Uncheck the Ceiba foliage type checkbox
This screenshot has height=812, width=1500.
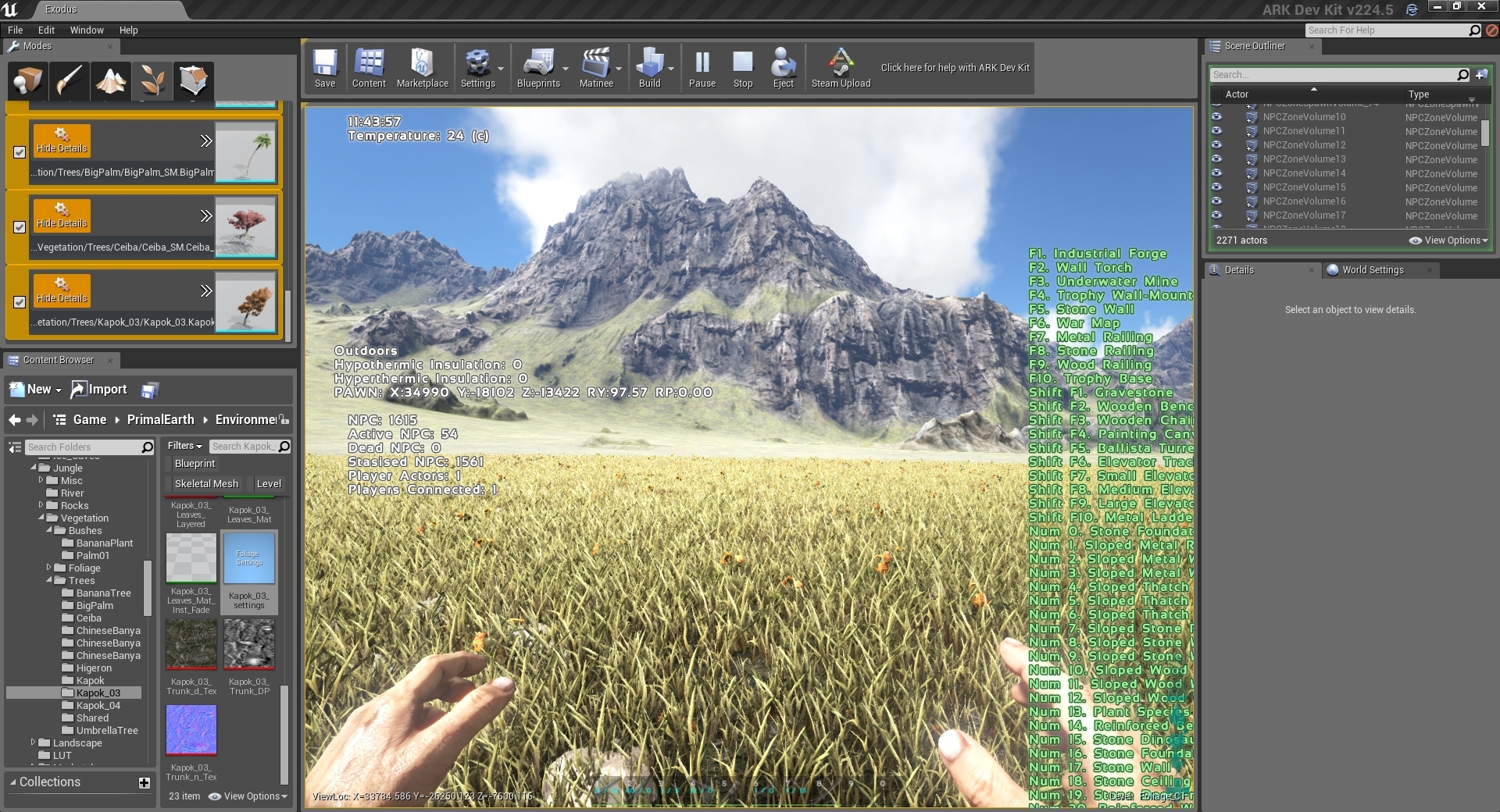20,227
